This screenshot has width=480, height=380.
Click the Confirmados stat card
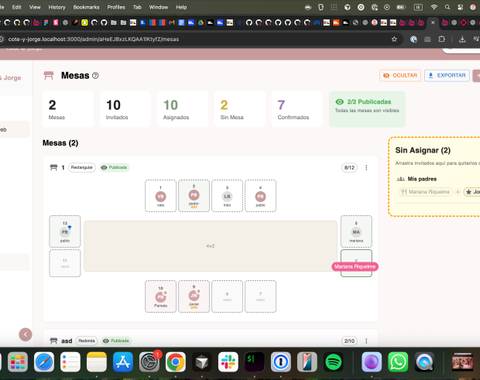[x=297, y=109]
